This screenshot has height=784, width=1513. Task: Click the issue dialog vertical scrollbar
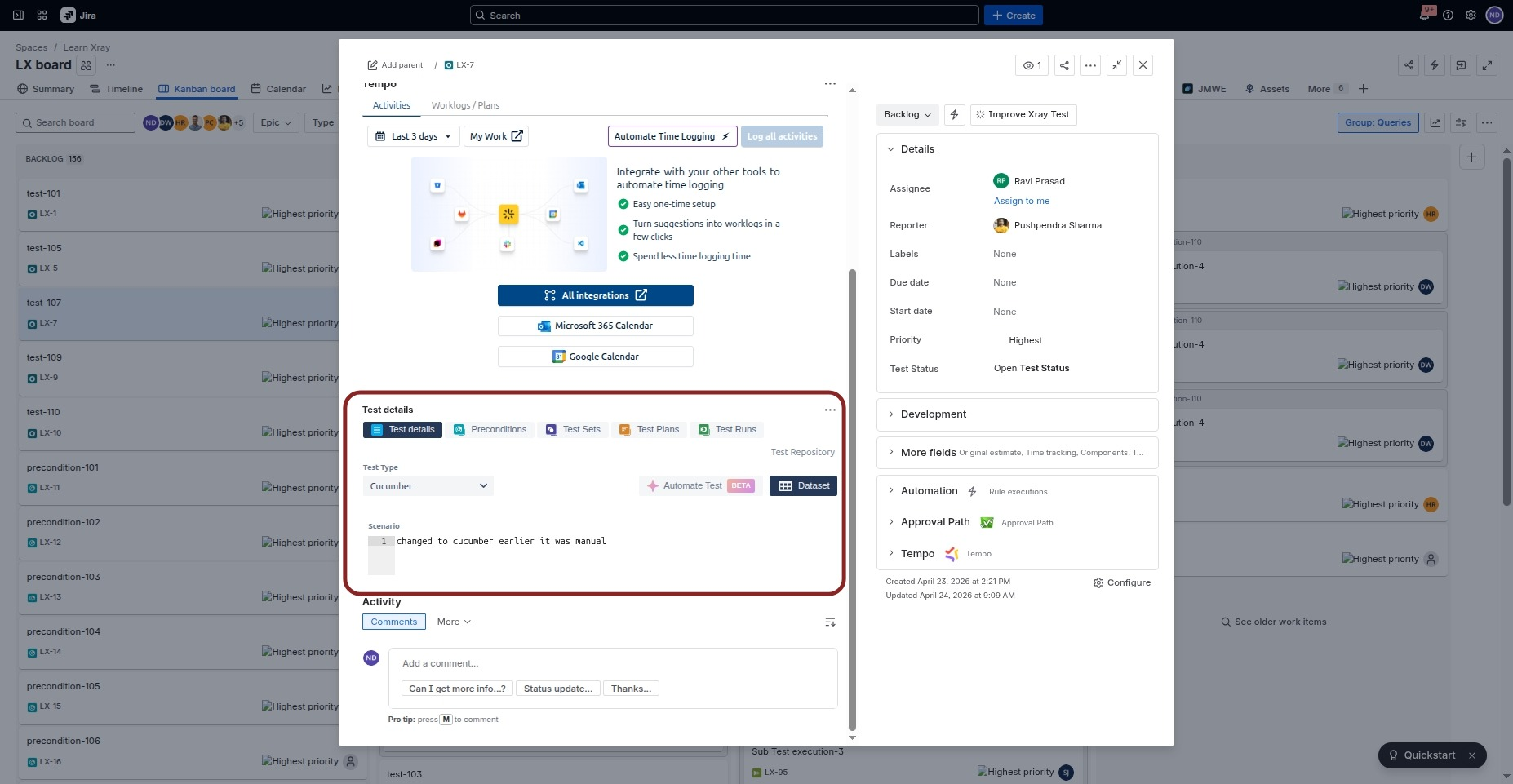point(852,499)
